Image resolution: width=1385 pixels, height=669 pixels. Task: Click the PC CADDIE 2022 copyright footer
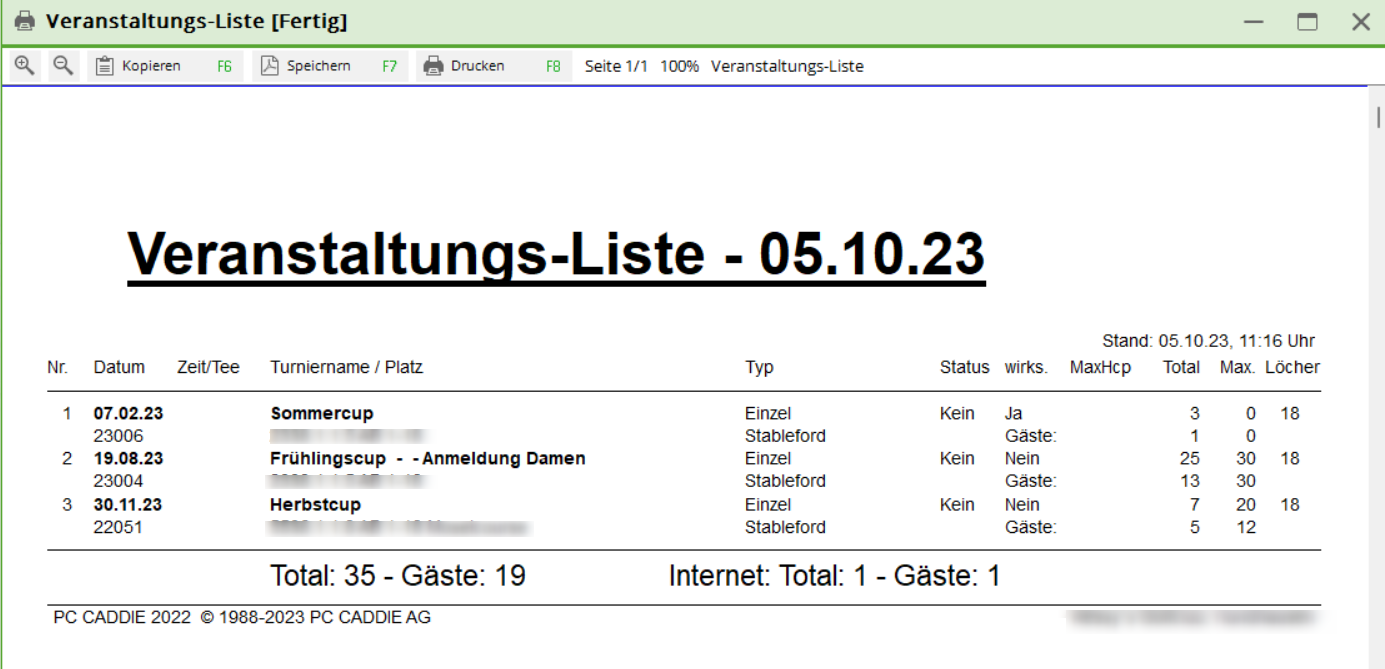[242, 618]
